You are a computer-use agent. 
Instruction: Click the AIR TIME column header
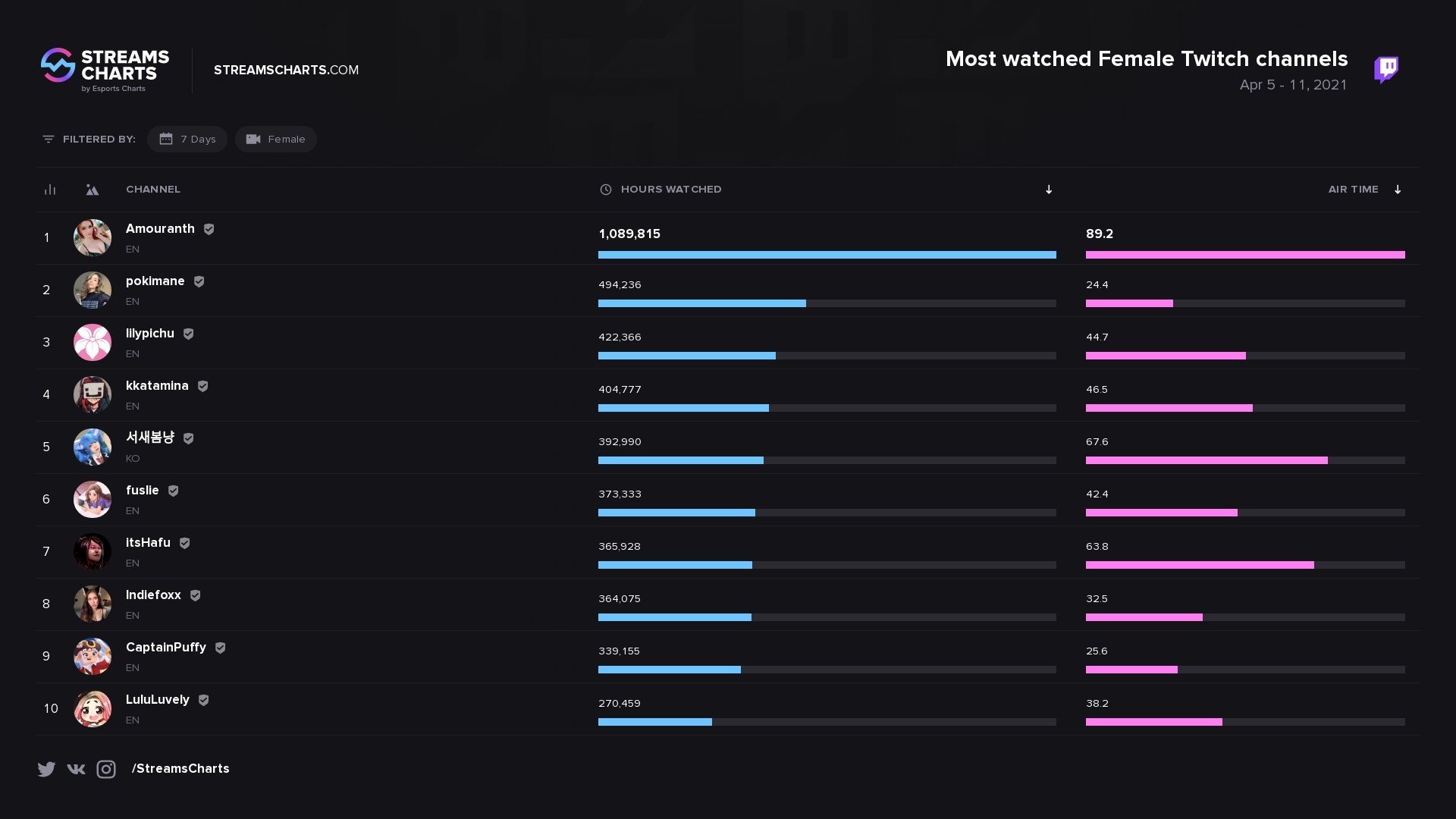pyautogui.click(x=1353, y=190)
